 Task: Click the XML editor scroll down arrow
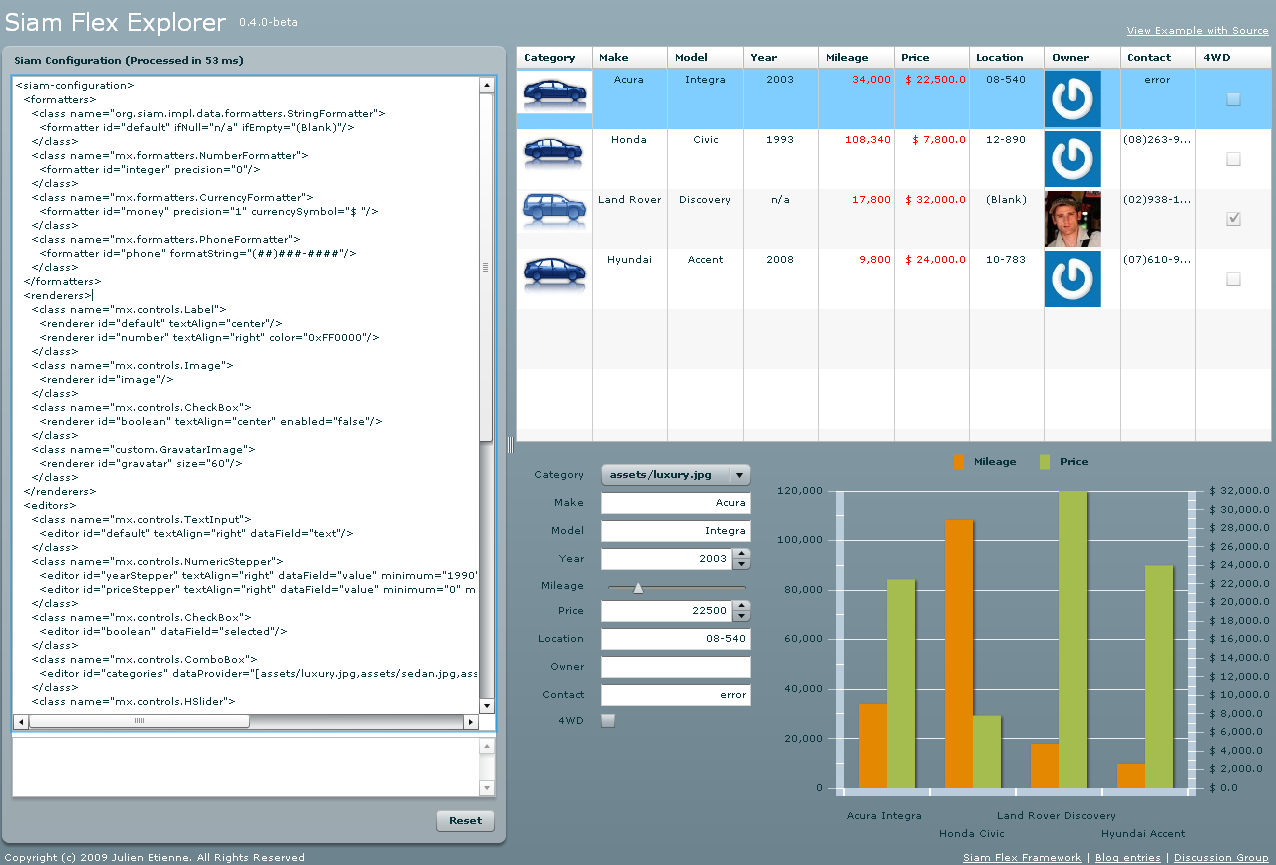[x=487, y=706]
